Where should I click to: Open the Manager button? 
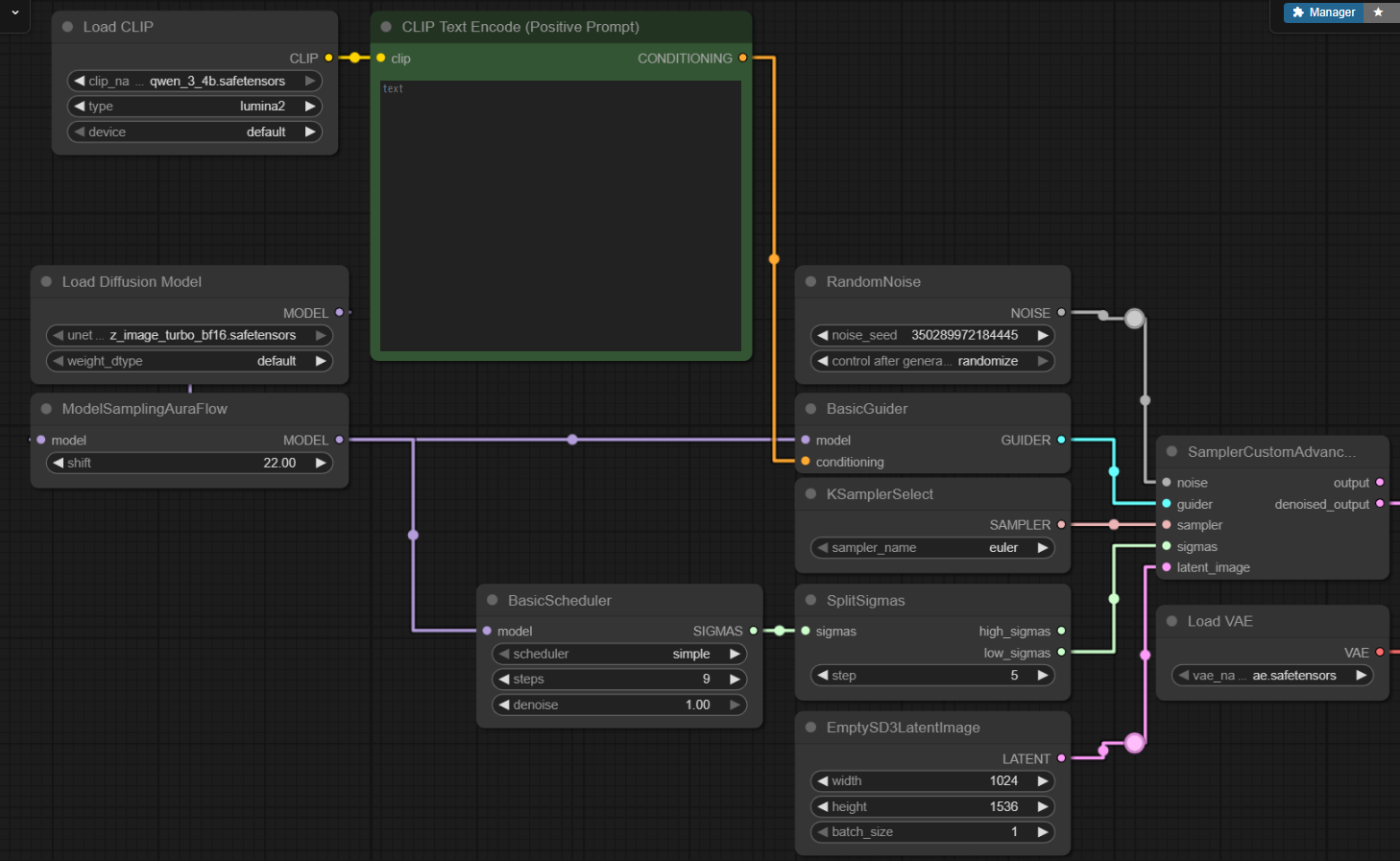point(1323,12)
